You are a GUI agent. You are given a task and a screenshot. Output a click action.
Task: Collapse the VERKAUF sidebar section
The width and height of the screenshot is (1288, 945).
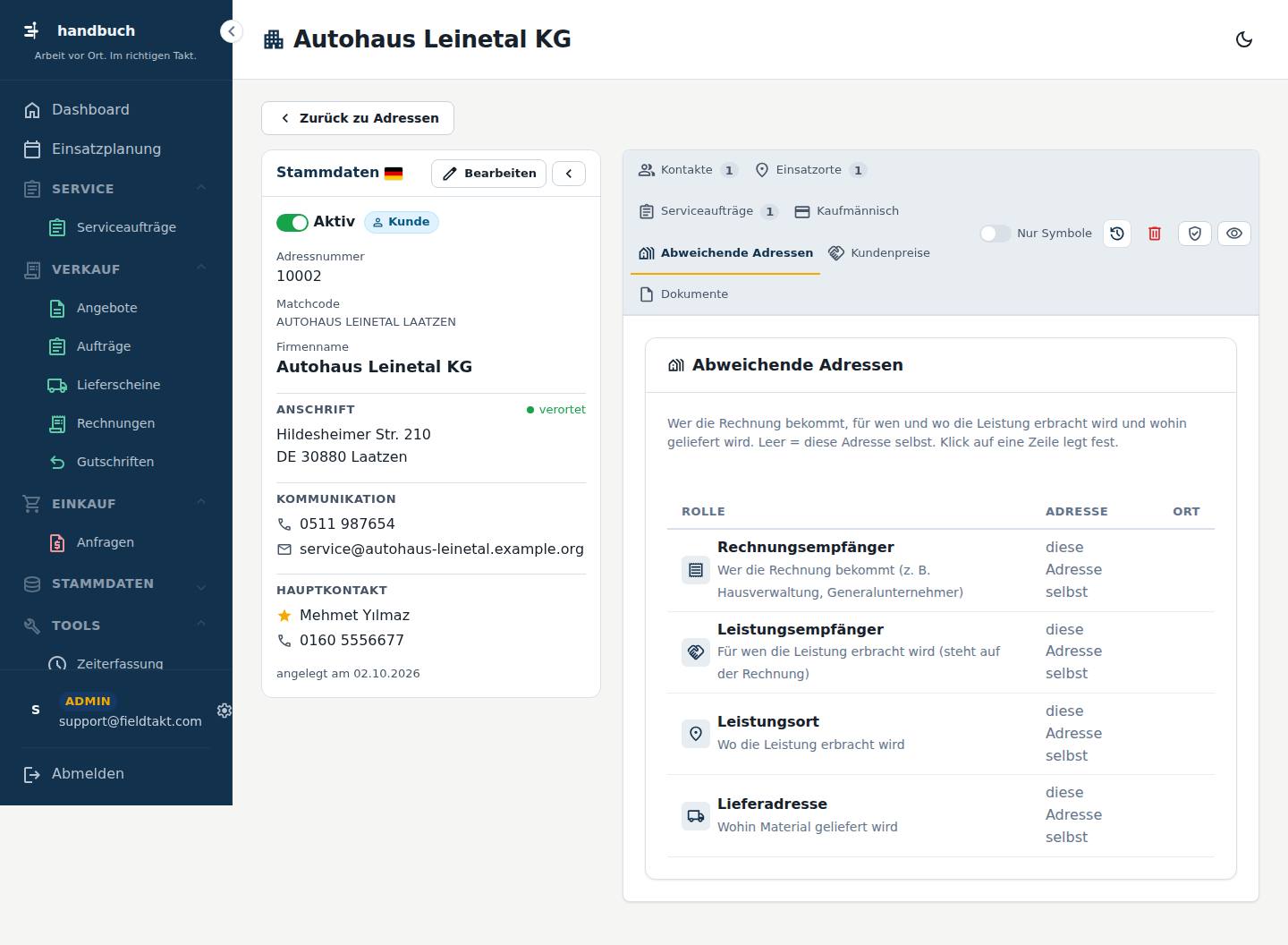[116, 269]
